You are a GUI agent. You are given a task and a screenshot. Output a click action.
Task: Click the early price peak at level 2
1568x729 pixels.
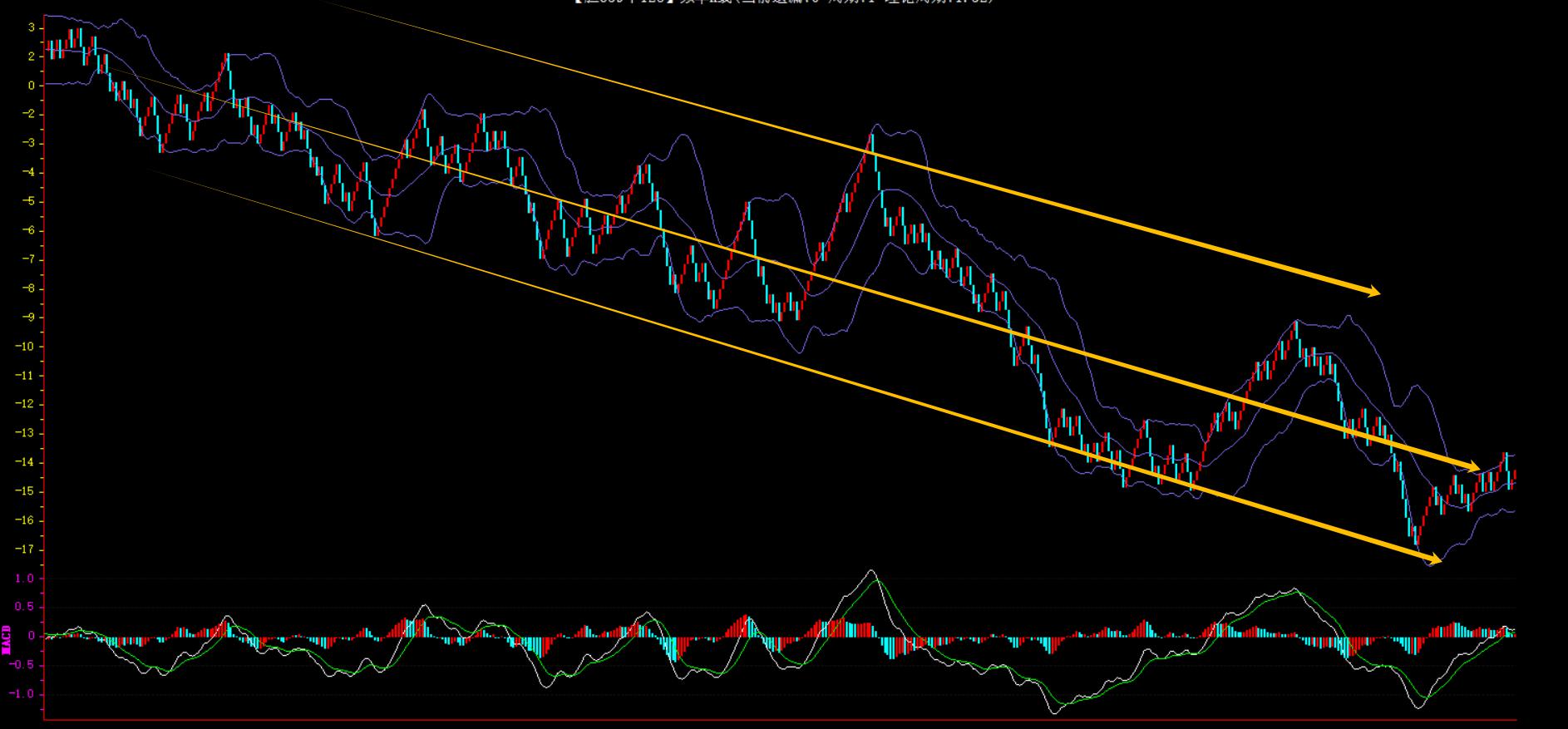[x=227, y=57]
